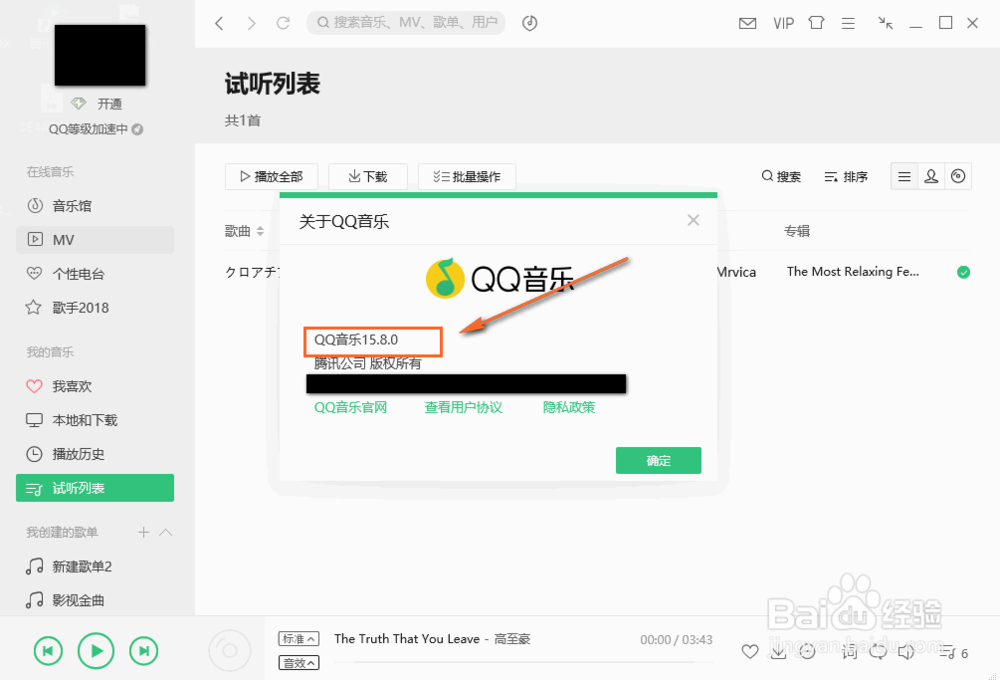The height and width of the screenshot is (680, 1000).
Task: Open the play queue with 6 songs
Action: pos(954,652)
